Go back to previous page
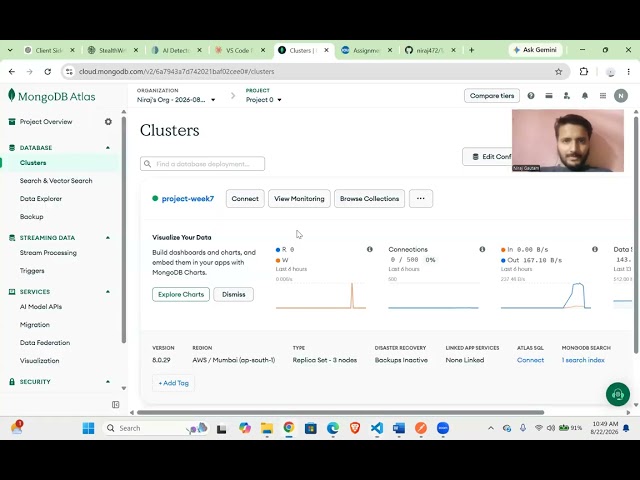 (x=12, y=72)
